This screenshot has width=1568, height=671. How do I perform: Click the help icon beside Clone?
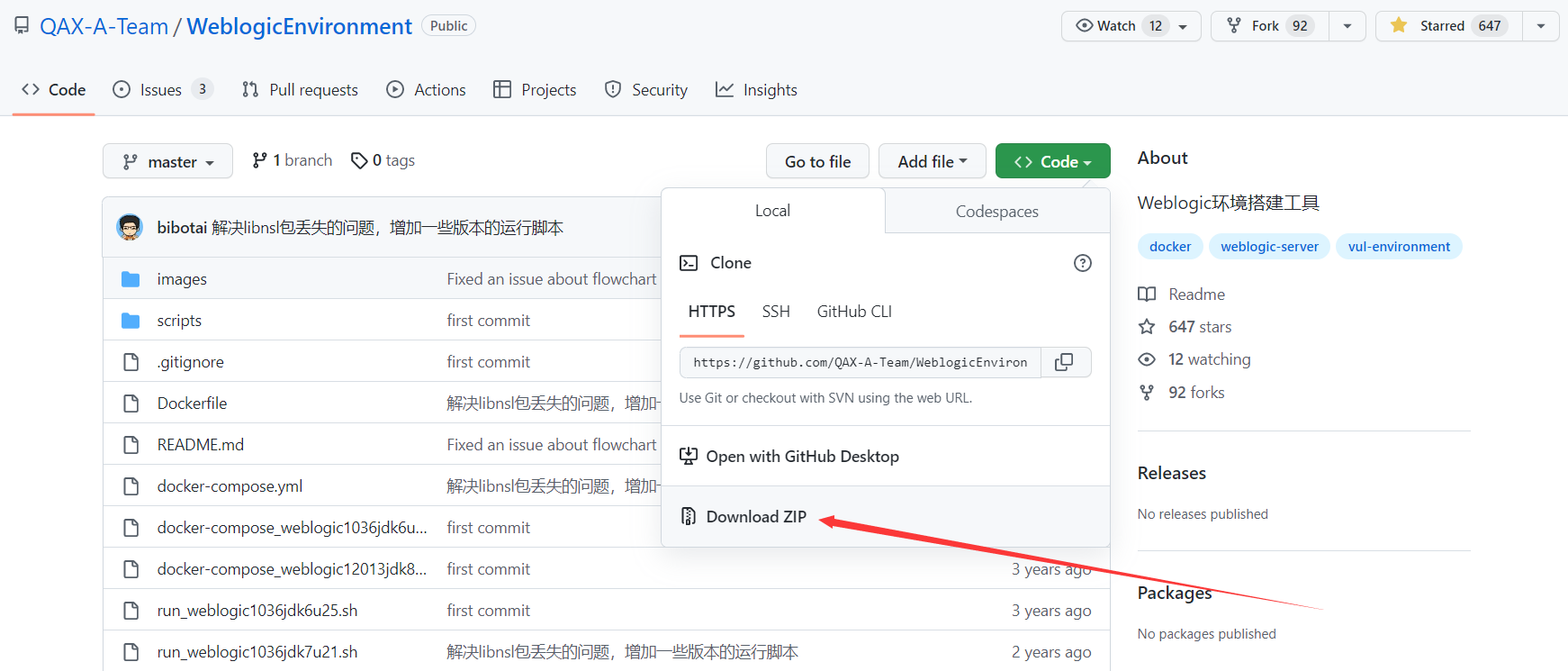1083,263
